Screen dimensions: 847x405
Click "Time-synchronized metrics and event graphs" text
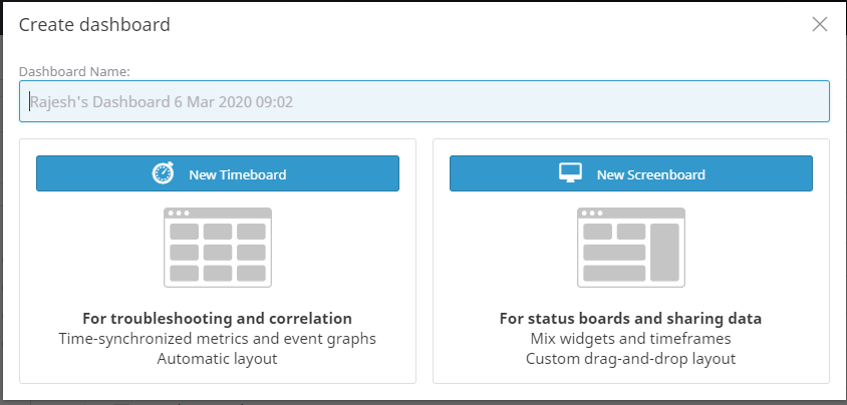(x=217, y=339)
